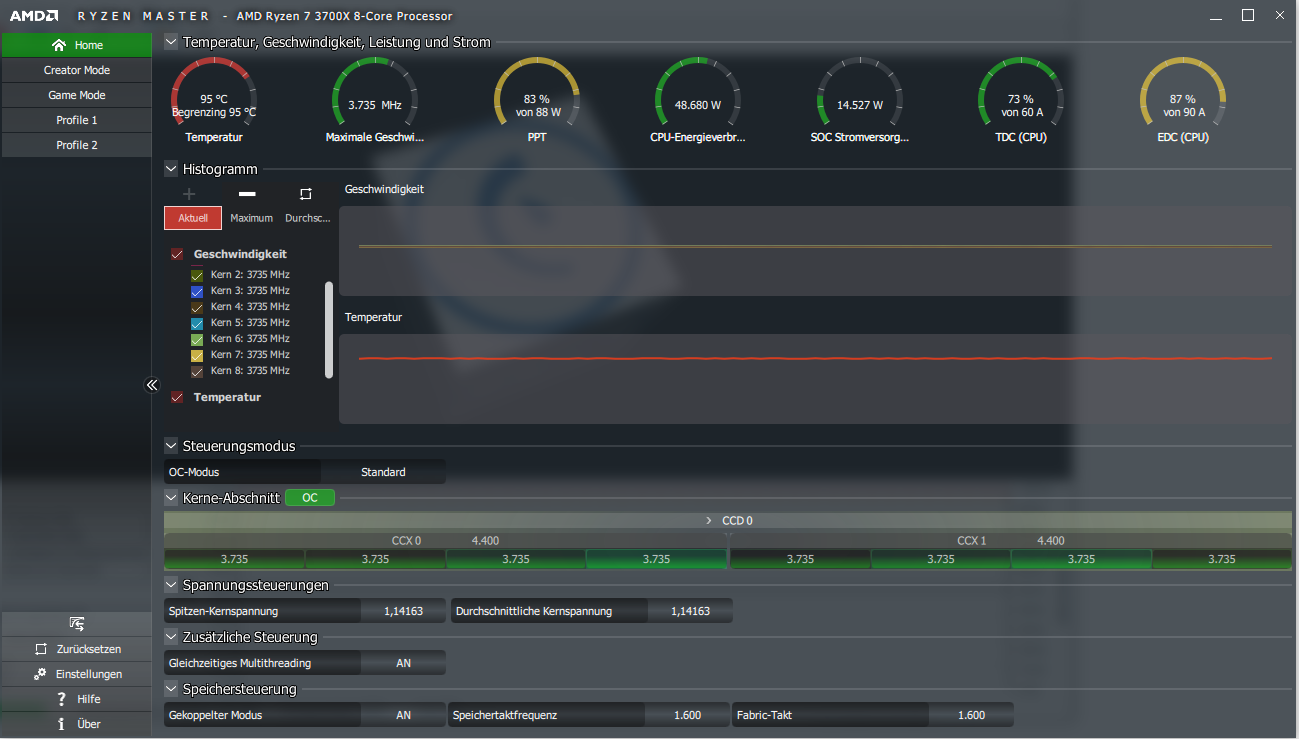Click the Standard OC-Modus value
The width and height of the screenshot is (1299, 739).
pos(383,472)
